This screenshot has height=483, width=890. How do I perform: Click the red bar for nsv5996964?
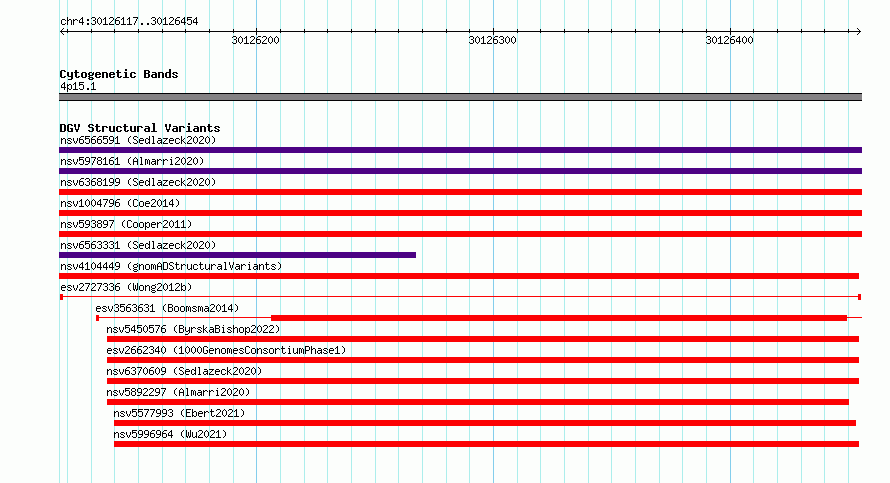point(486,444)
